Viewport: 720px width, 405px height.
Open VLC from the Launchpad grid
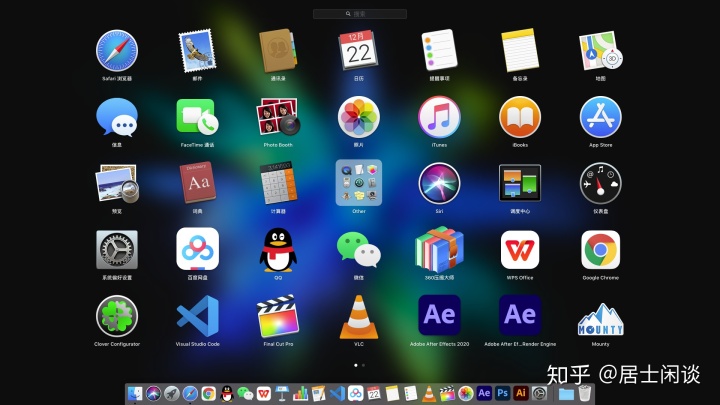[359, 317]
